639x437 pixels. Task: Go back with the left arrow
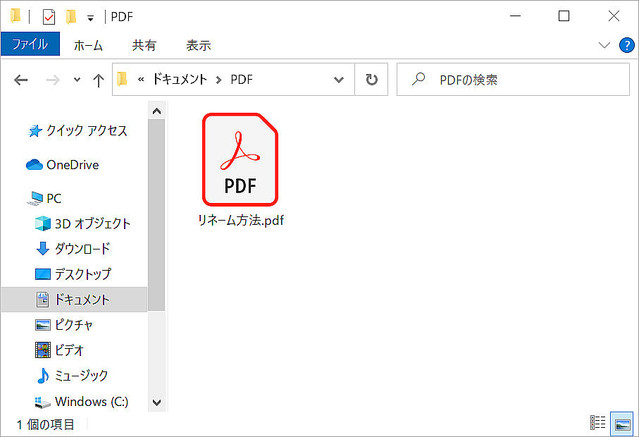click(x=21, y=80)
